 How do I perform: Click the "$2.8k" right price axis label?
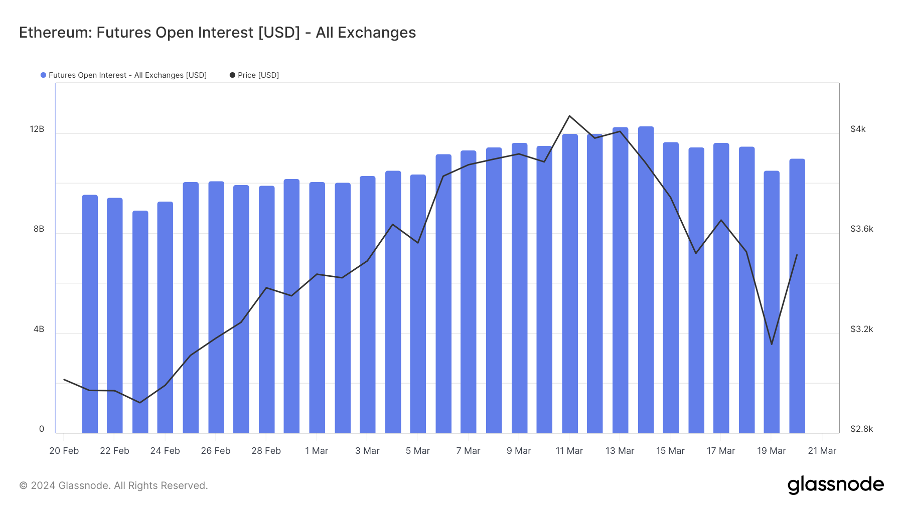(860, 429)
